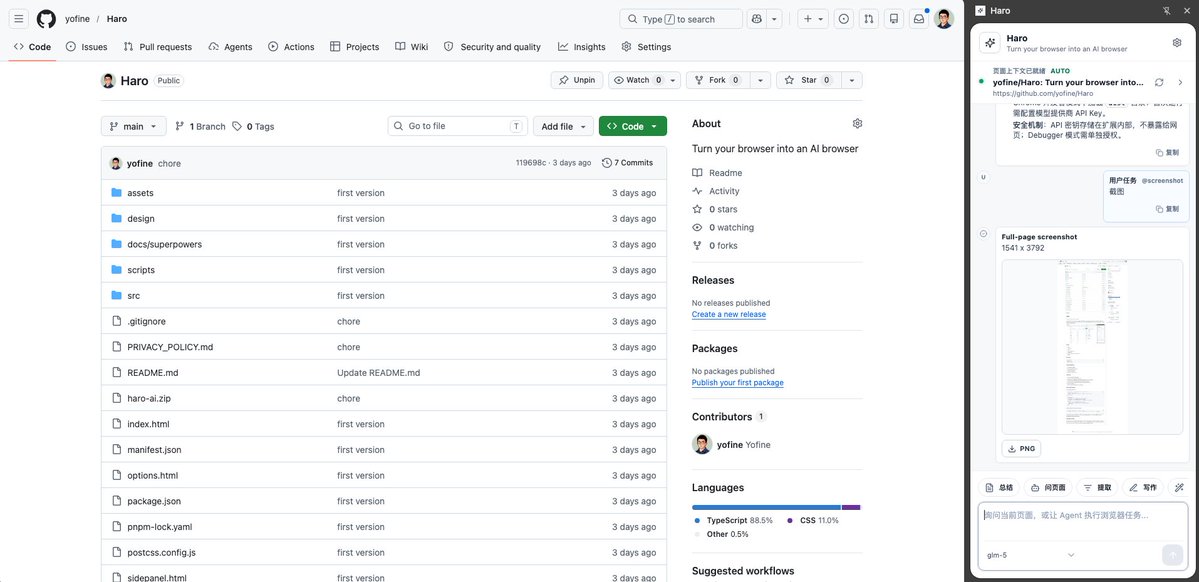Viewport: 1199px width, 582px height.
Task: Open the full-page screenshot thumbnail
Action: pyautogui.click(x=1092, y=346)
